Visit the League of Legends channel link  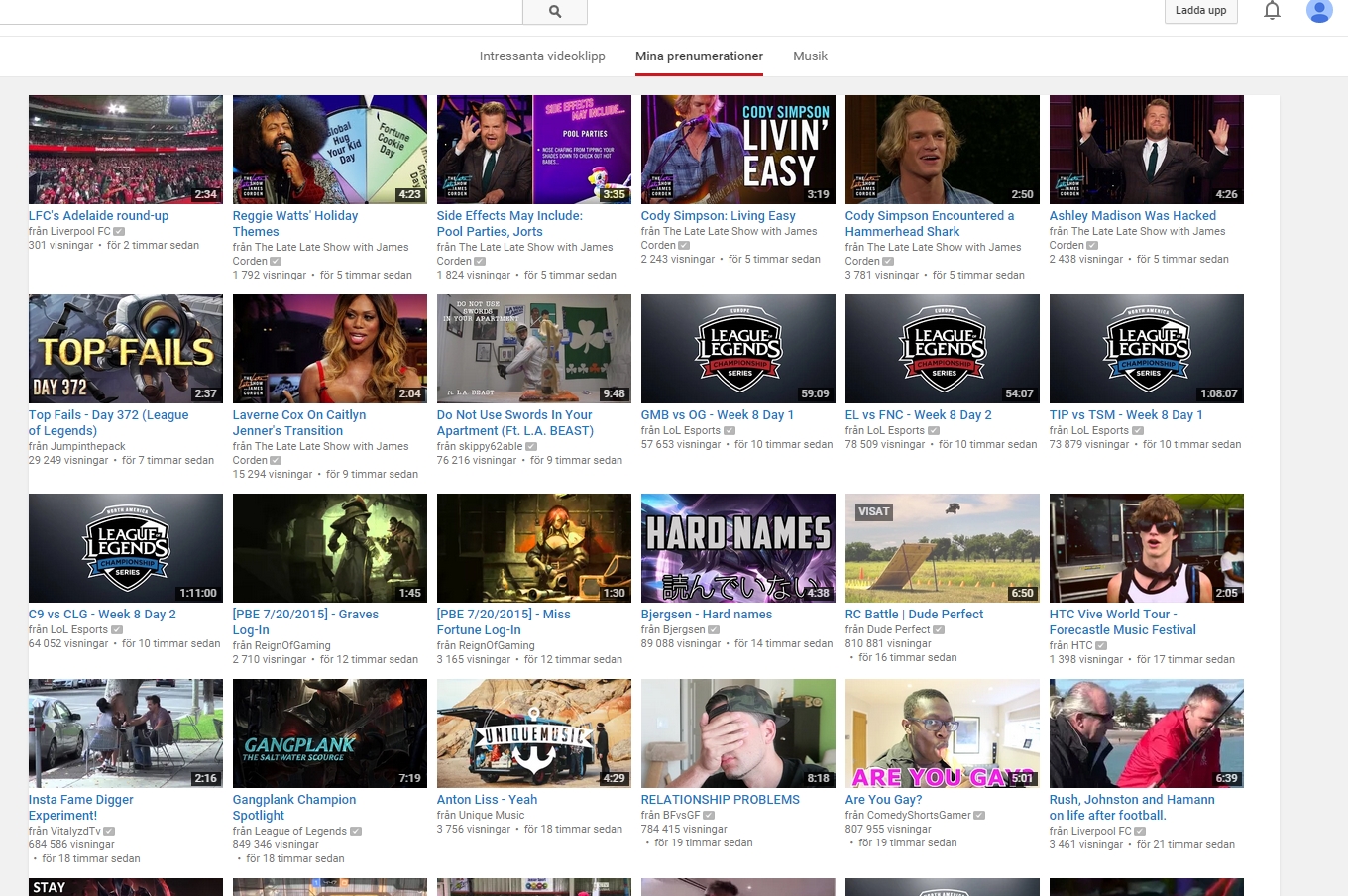click(300, 831)
